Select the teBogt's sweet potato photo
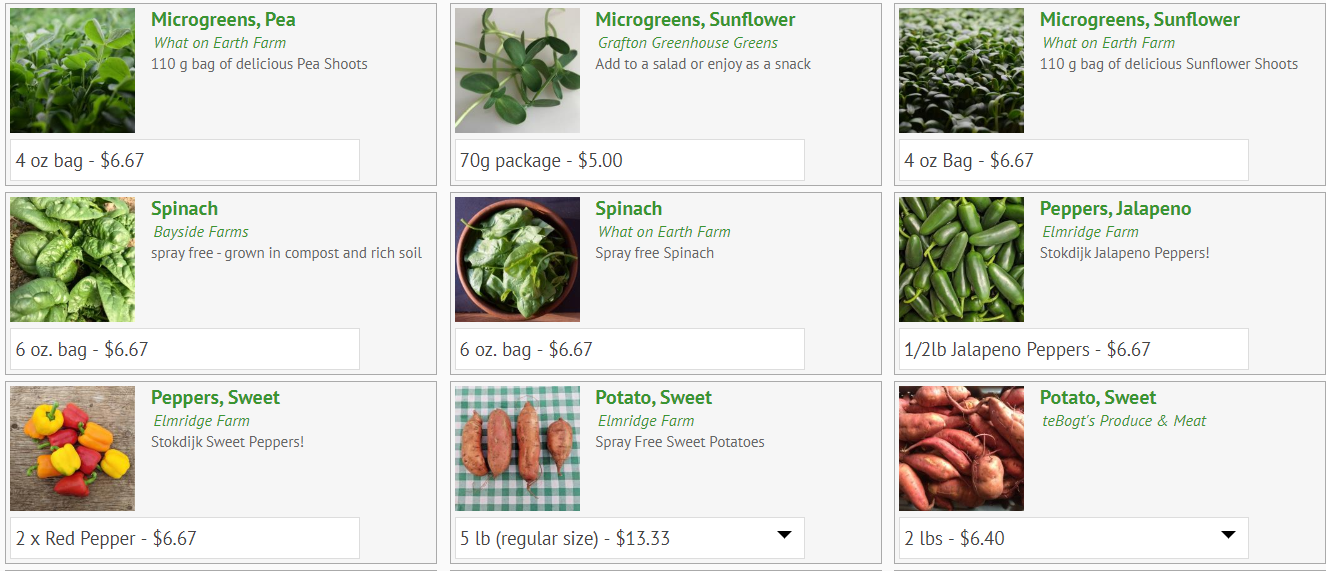The image size is (1326, 571). coord(961,448)
